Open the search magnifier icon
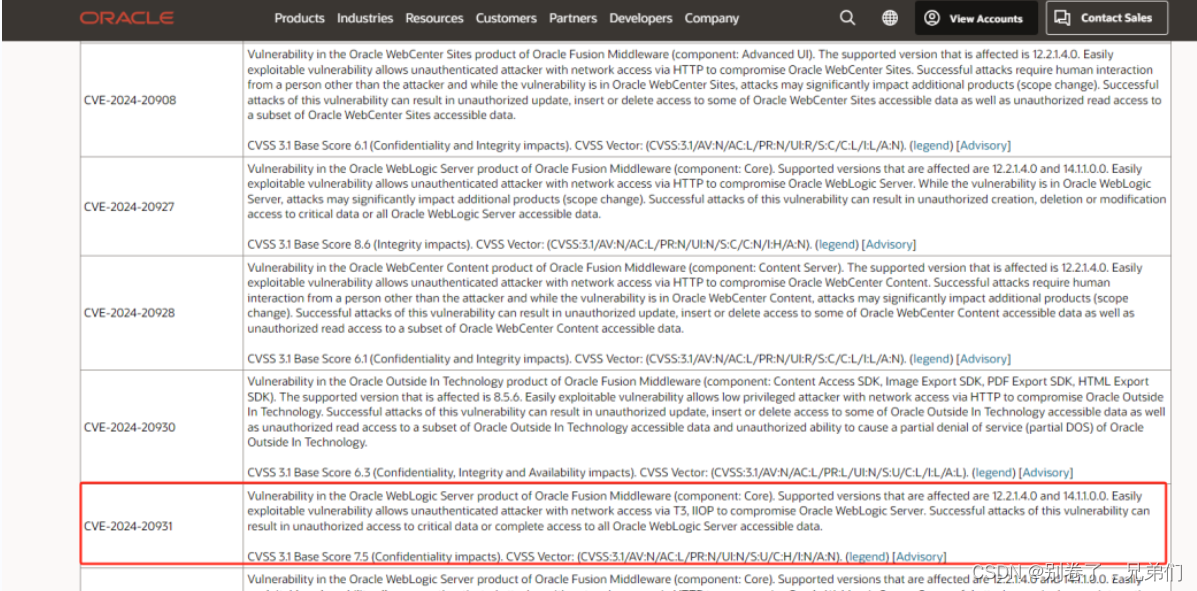Screen dimensions: 1197x591 [847, 18]
